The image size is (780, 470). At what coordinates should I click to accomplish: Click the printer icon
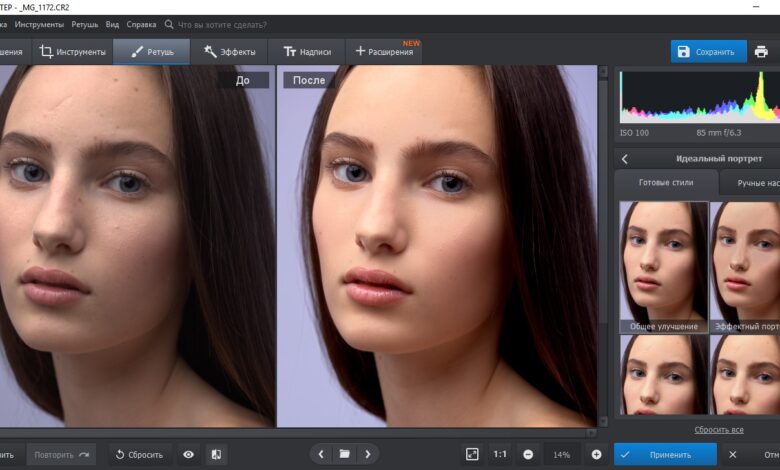[761, 52]
